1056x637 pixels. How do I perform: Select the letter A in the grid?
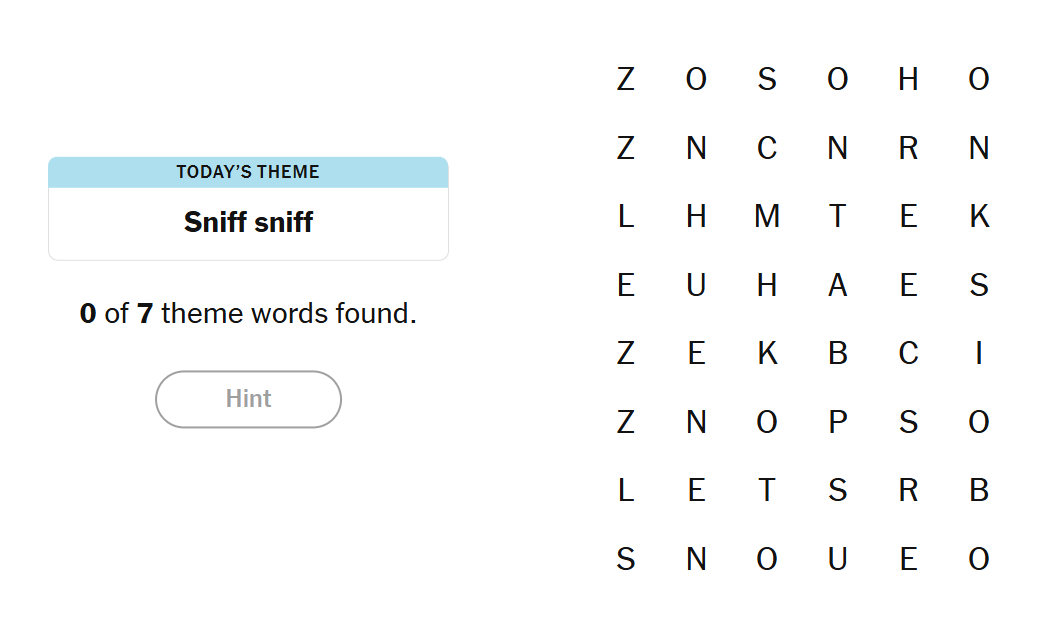[838, 285]
